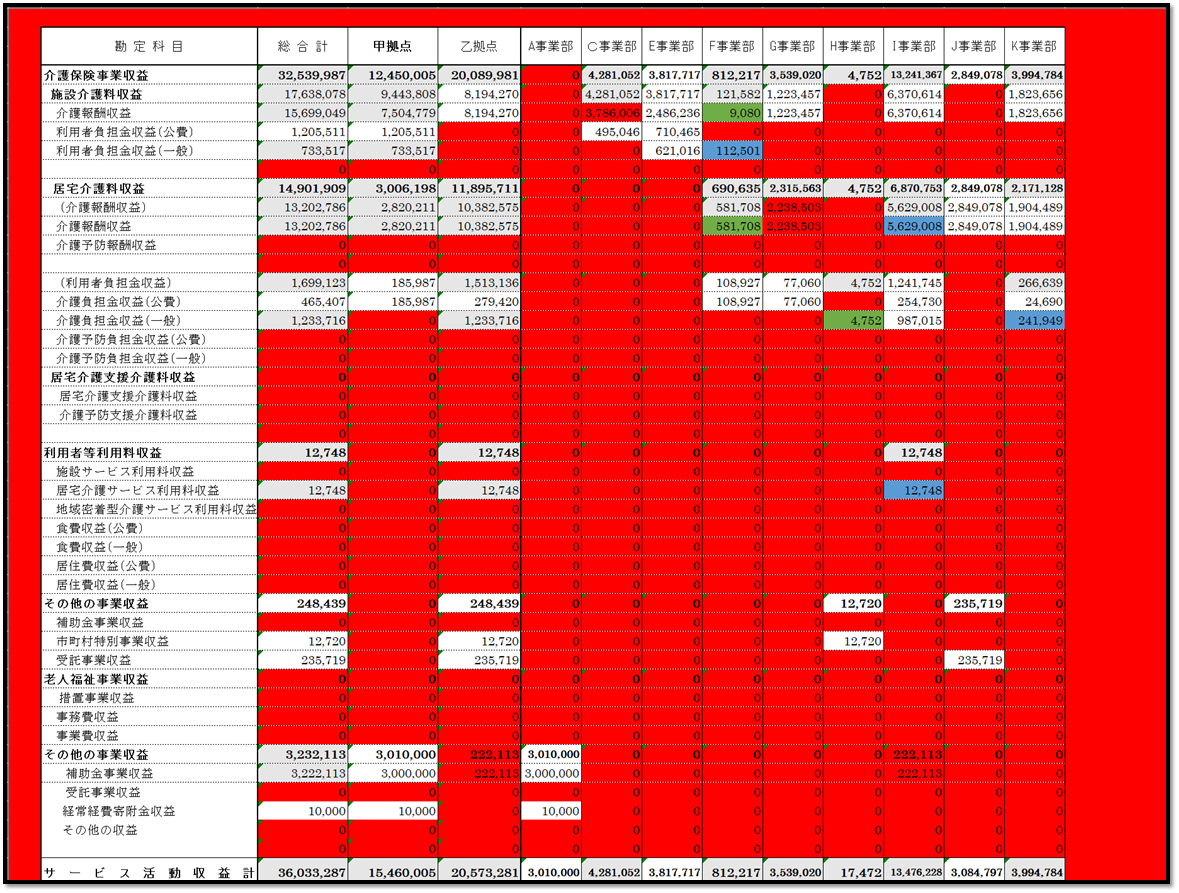Select the 居宅介護料収益 row label
Viewport: 1179px width, 893px height.
tap(99, 189)
